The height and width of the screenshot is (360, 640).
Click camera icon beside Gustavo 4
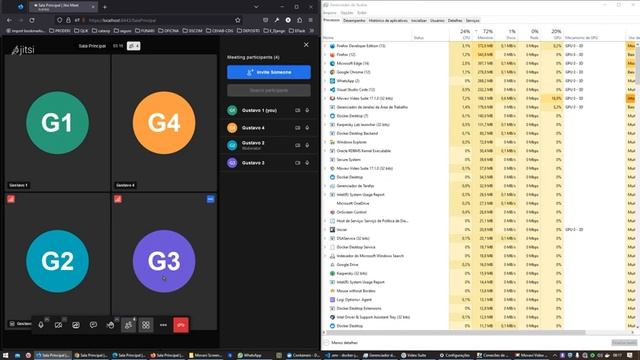click(298, 128)
